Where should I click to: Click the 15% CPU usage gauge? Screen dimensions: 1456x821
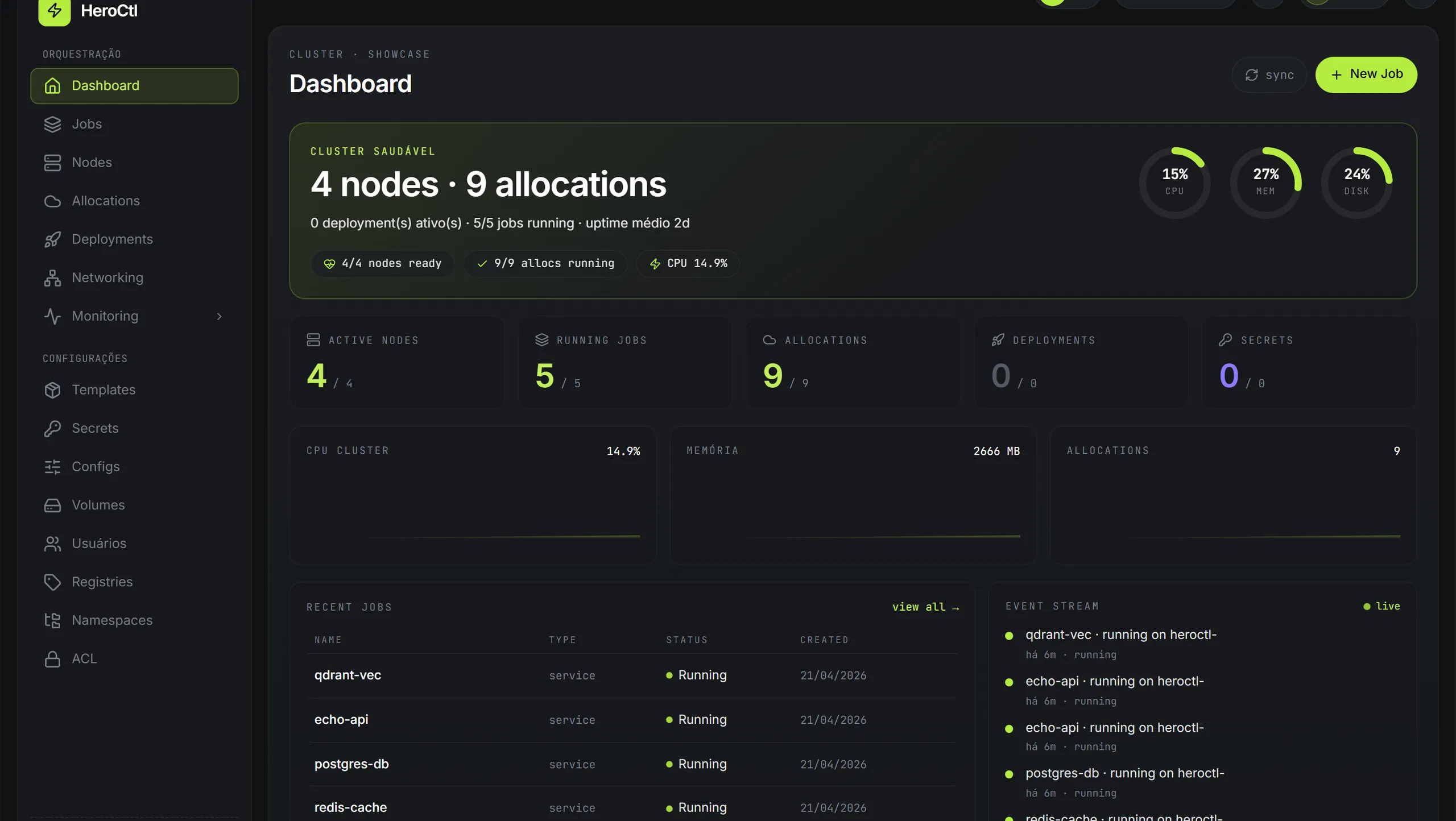[1174, 183]
